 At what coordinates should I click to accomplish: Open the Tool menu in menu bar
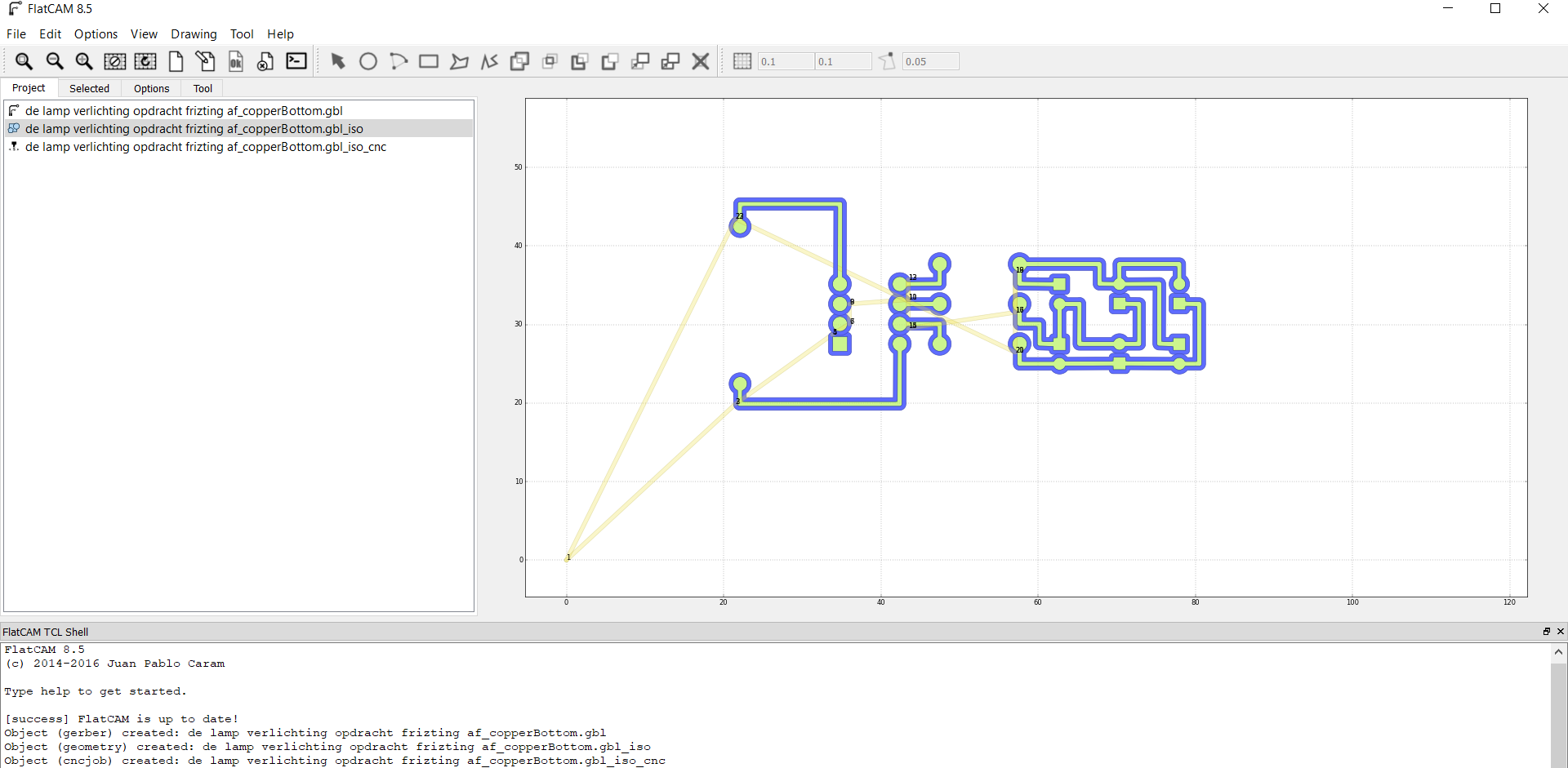point(242,34)
